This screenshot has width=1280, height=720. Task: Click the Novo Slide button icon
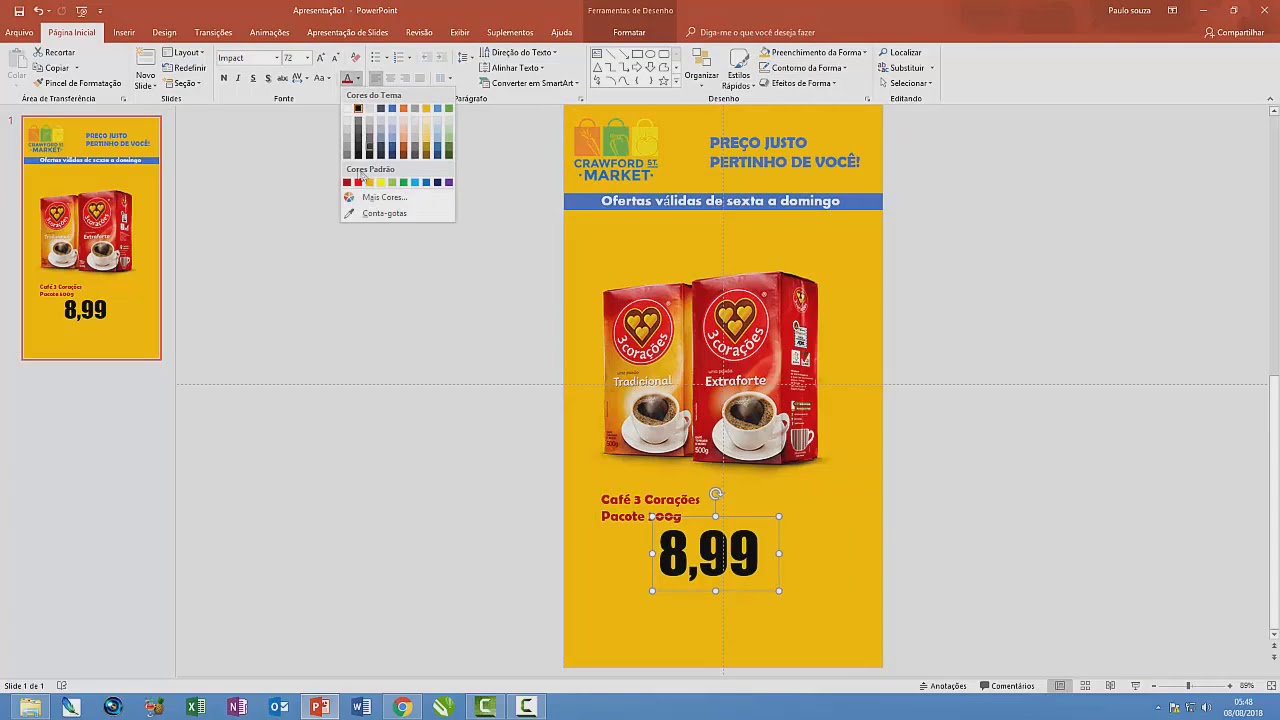(146, 58)
